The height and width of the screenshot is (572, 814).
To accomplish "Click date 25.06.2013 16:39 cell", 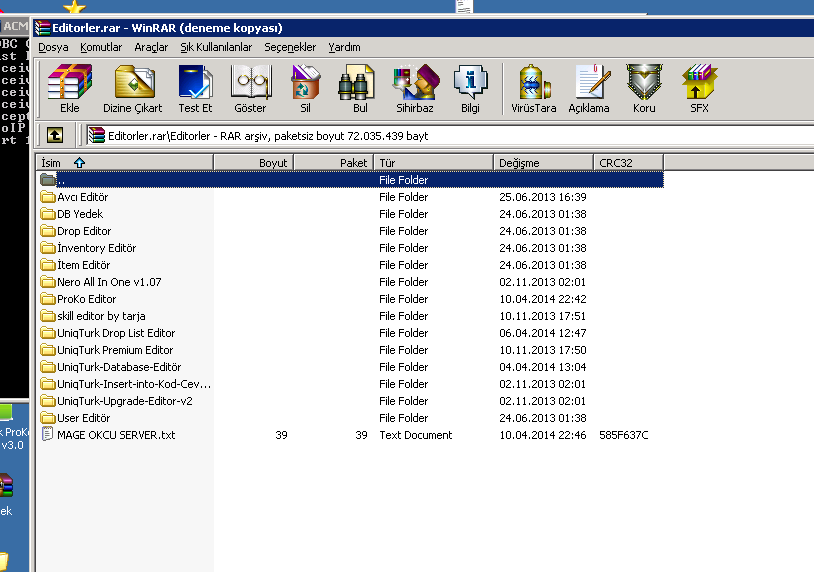I will (x=542, y=197).
